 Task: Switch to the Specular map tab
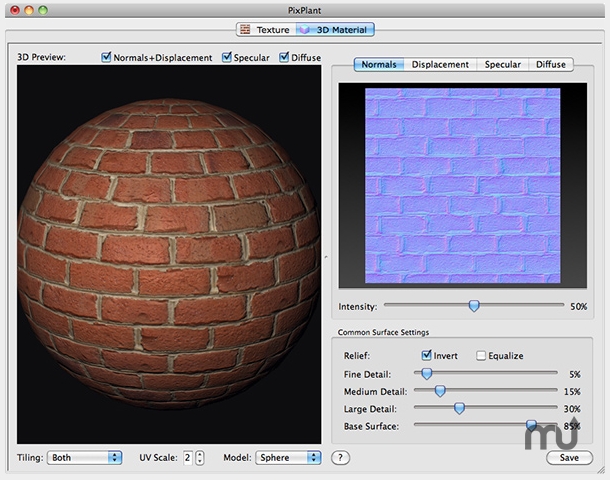[502, 65]
